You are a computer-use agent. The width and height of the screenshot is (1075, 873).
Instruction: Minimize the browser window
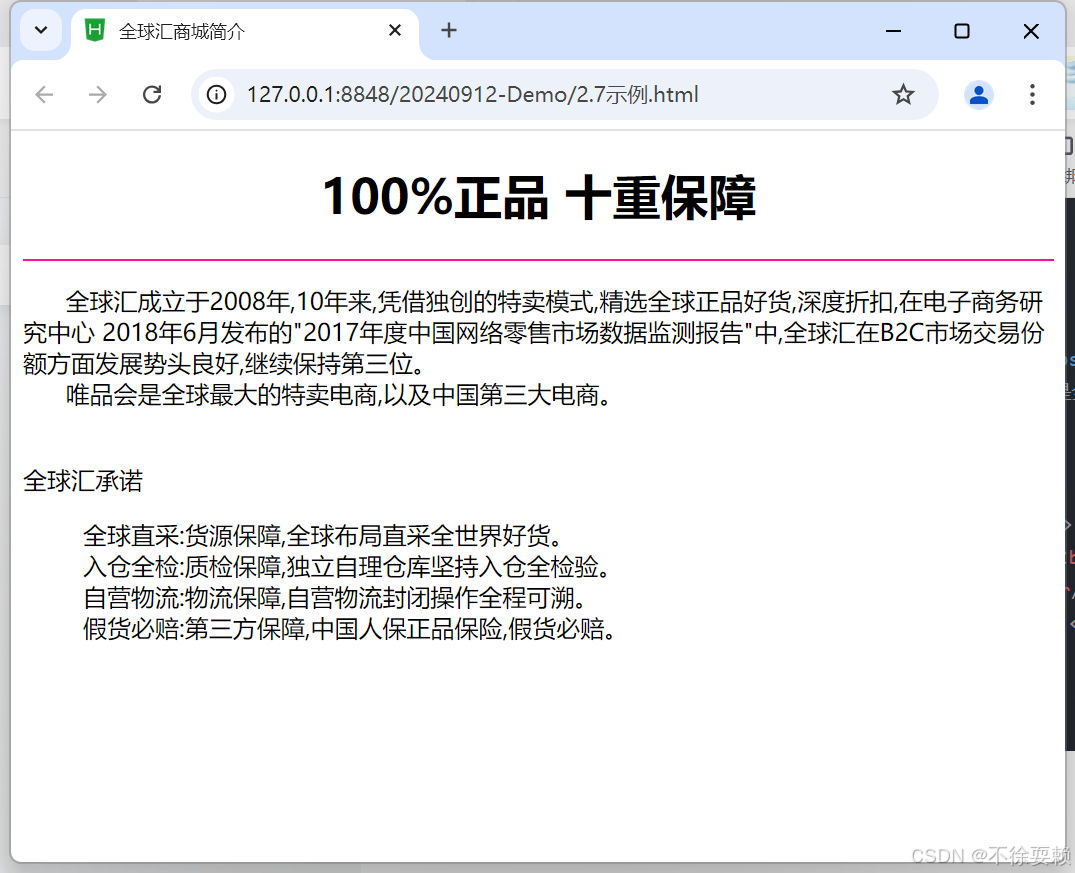tap(893, 31)
